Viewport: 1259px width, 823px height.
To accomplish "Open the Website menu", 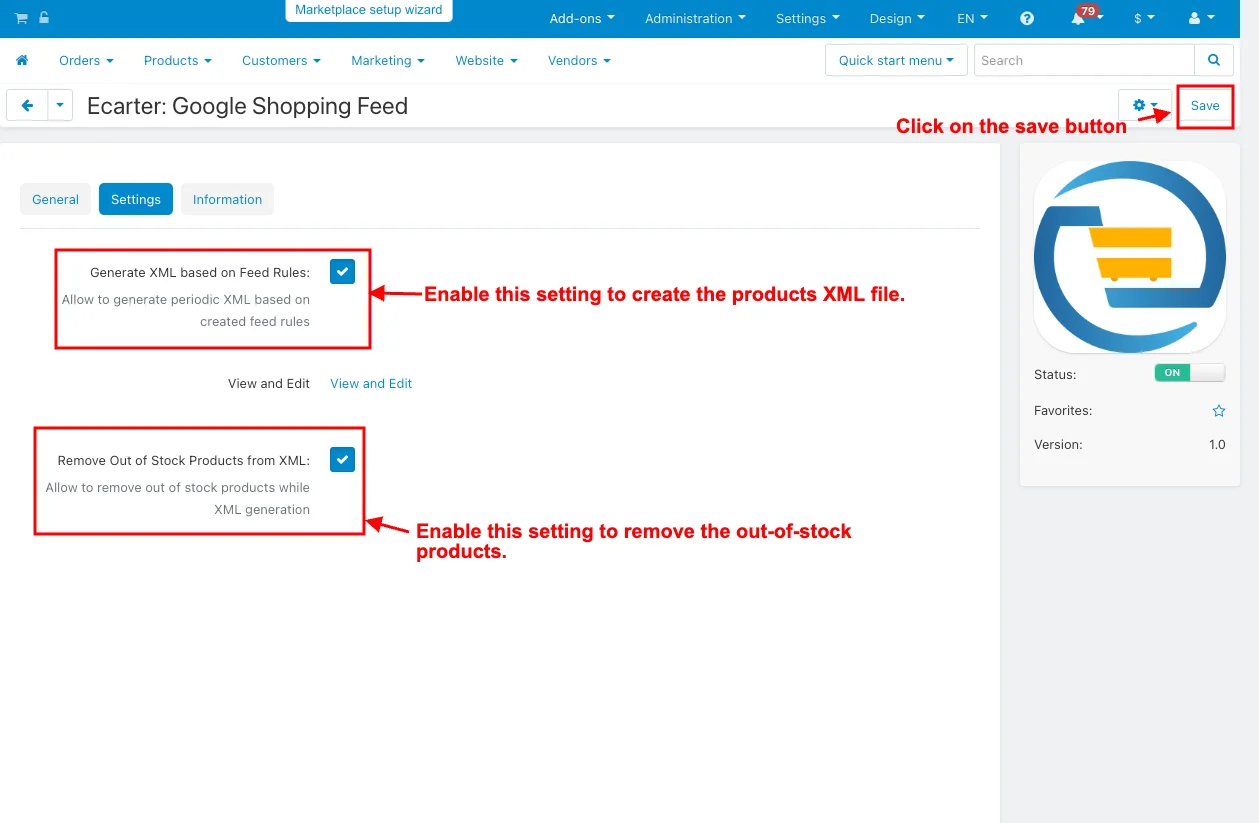I will [486, 60].
